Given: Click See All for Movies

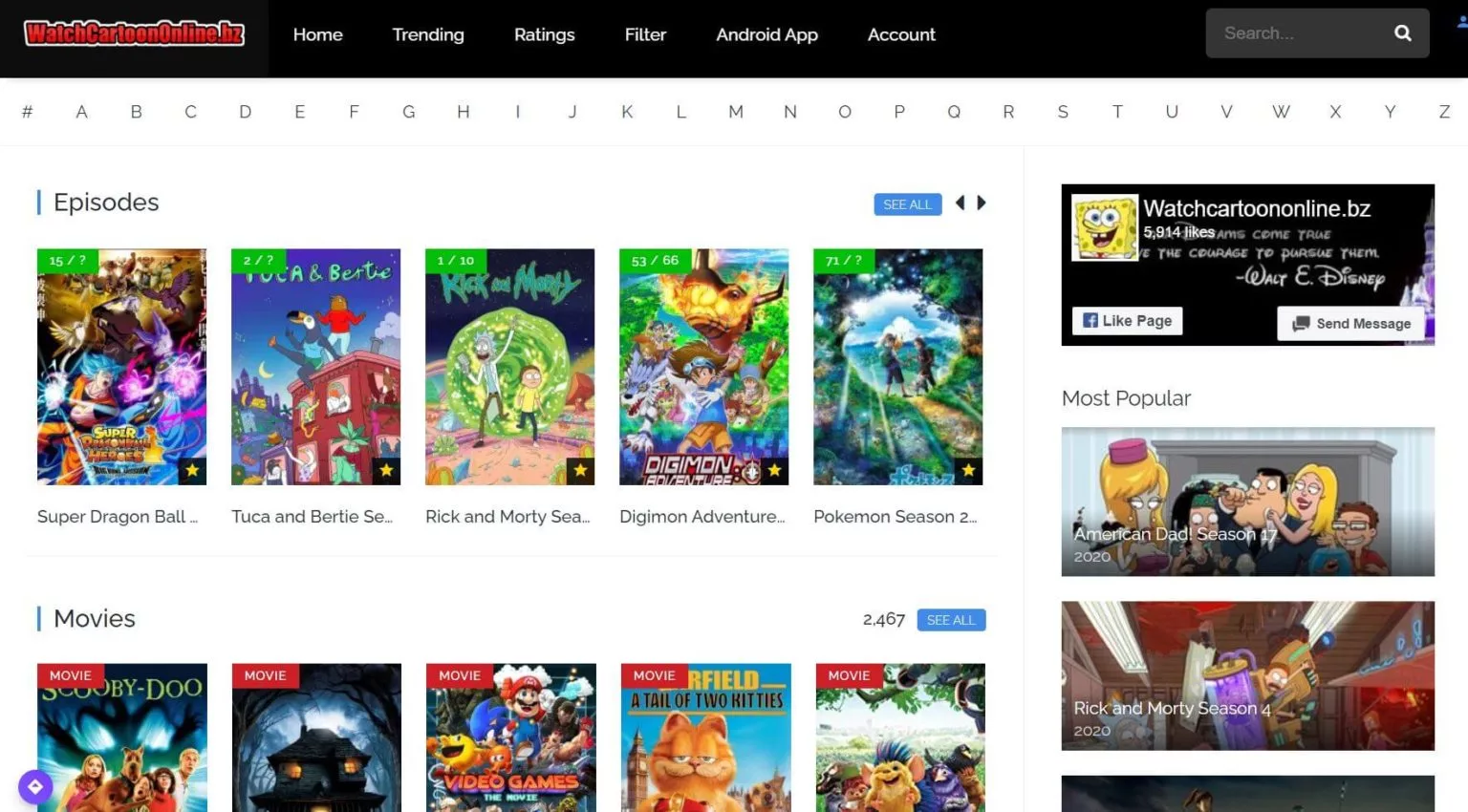Looking at the screenshot, I should click(x=951, y=620).
